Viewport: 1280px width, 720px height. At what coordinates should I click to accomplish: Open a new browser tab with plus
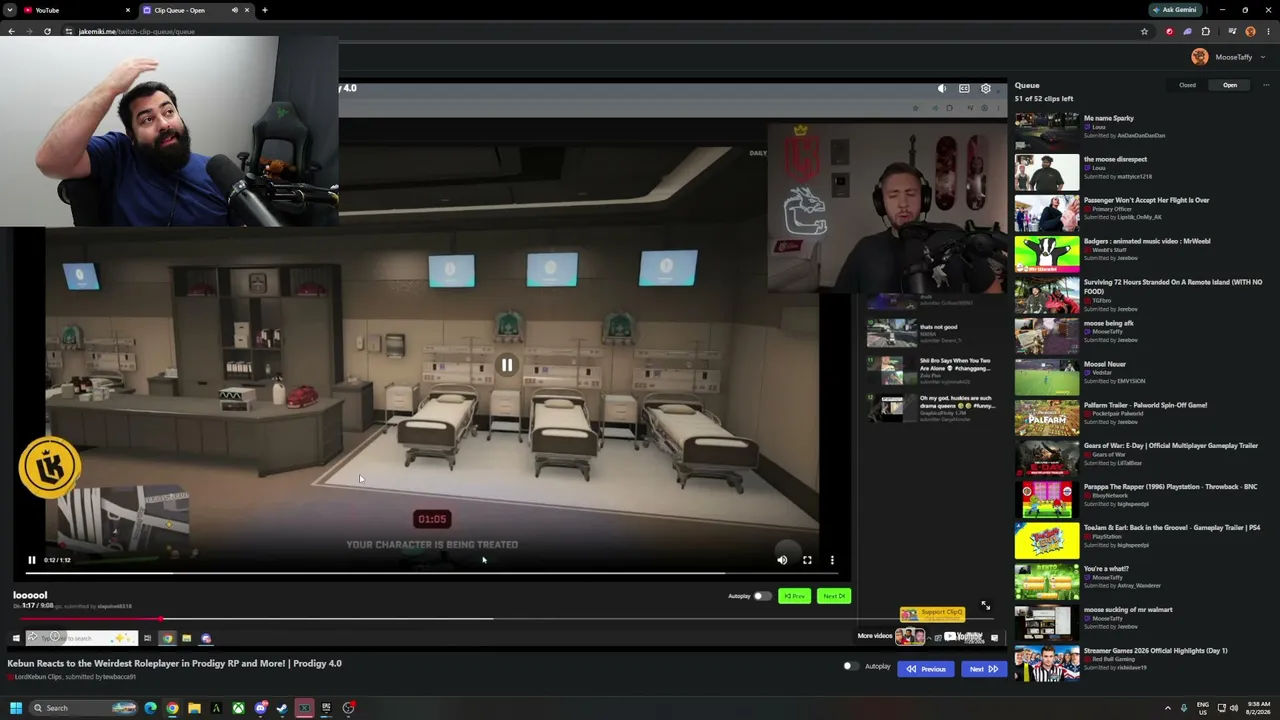click(264, 10)
